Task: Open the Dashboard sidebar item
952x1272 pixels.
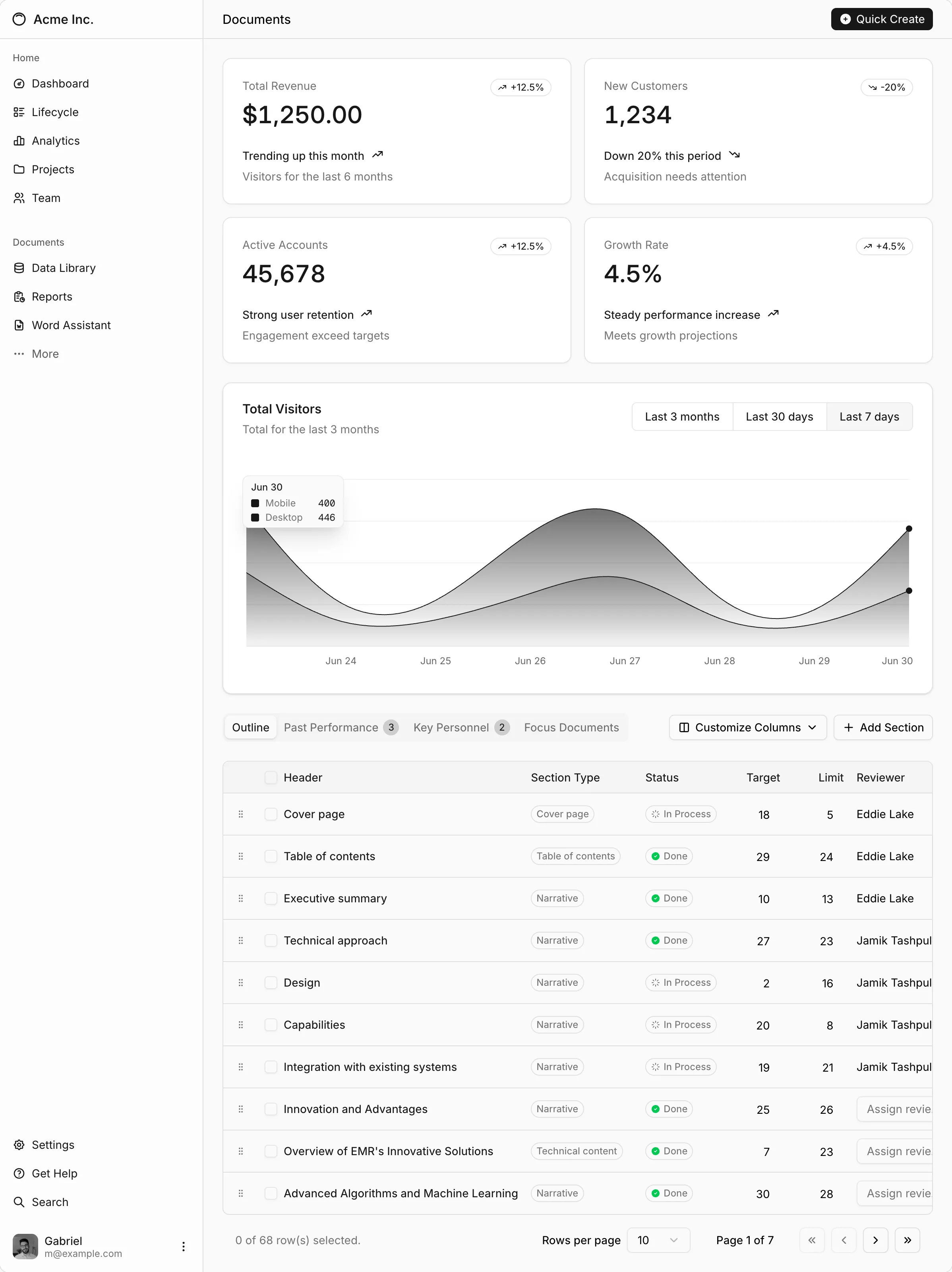Action: (x=101, y=83)
